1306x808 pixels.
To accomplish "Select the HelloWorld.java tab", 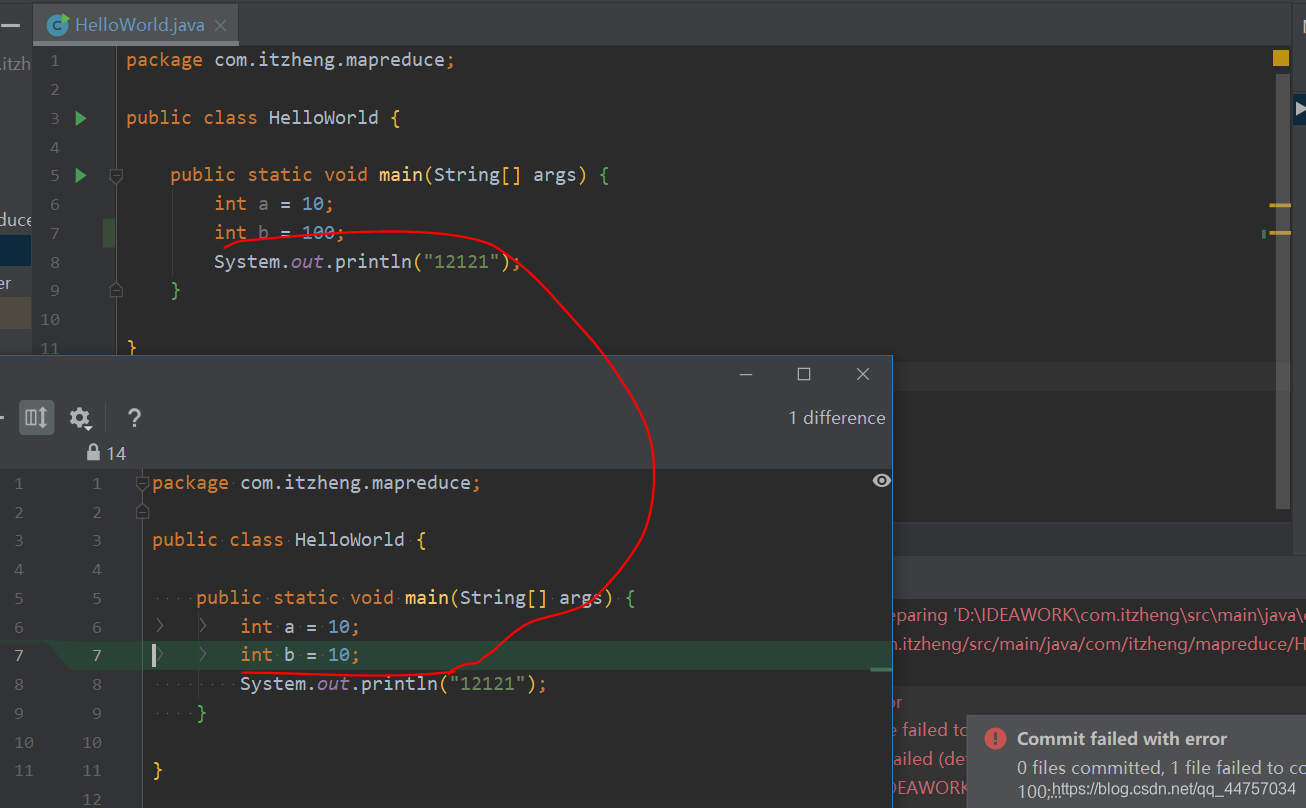I will (138, 26).
